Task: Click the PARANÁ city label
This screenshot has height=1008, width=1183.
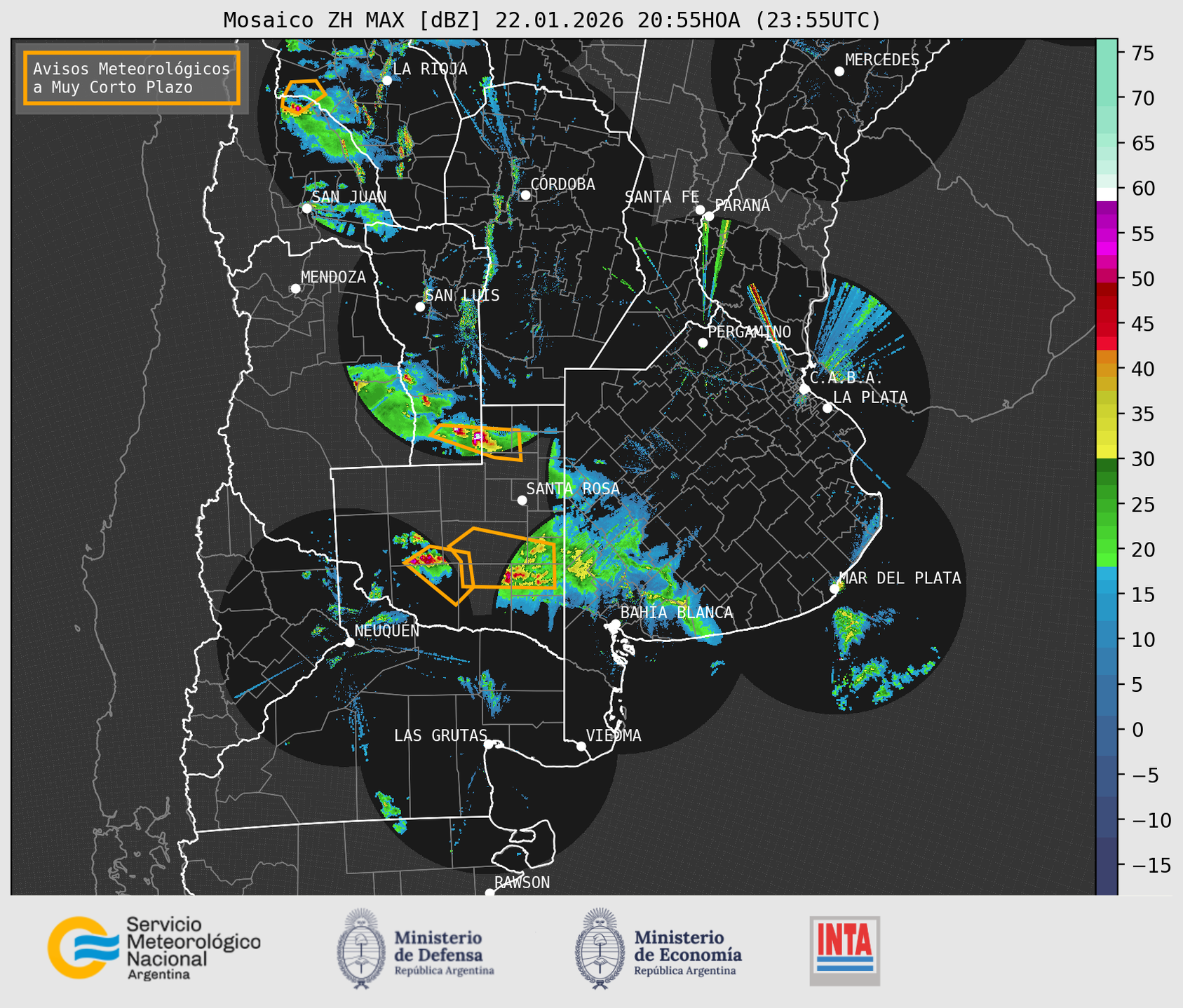Action: tap(742, 205)
